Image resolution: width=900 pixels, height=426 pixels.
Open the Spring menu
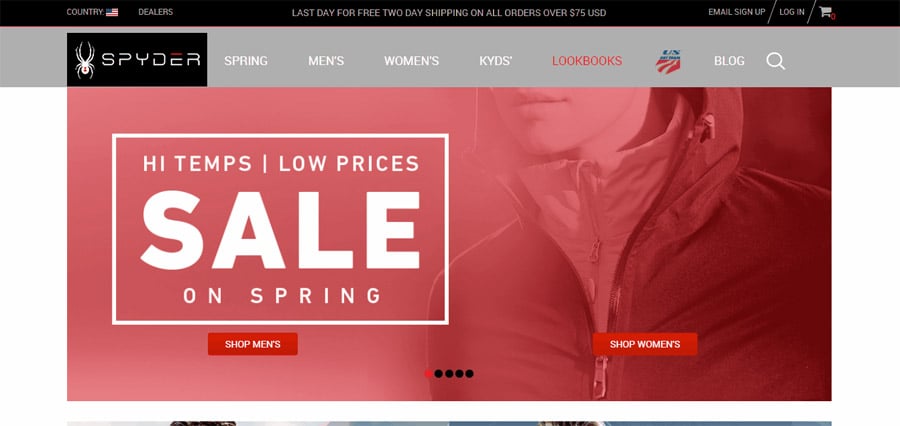coord(246,61)
